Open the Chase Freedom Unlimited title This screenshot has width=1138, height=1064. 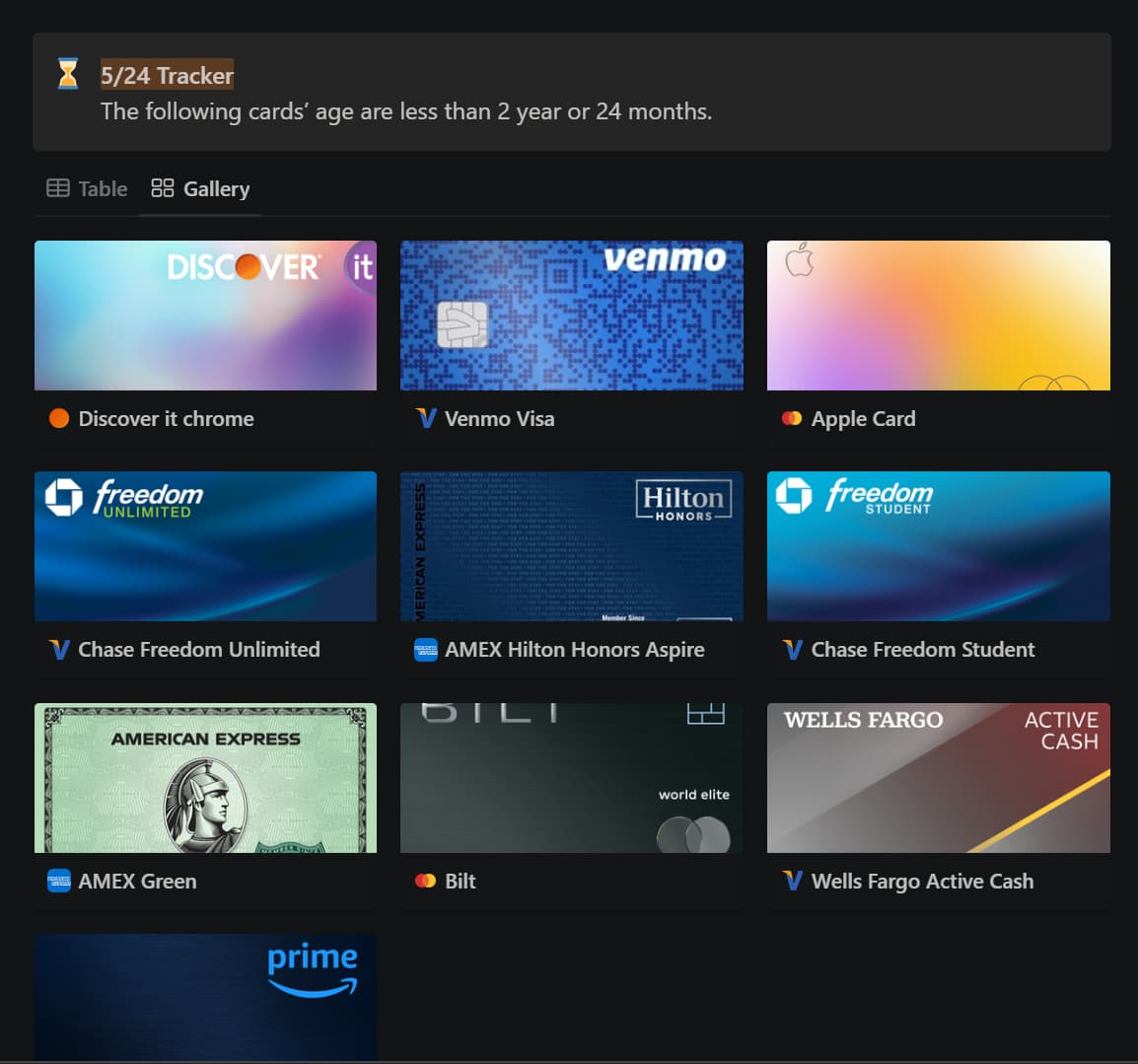tap(199, 650)
